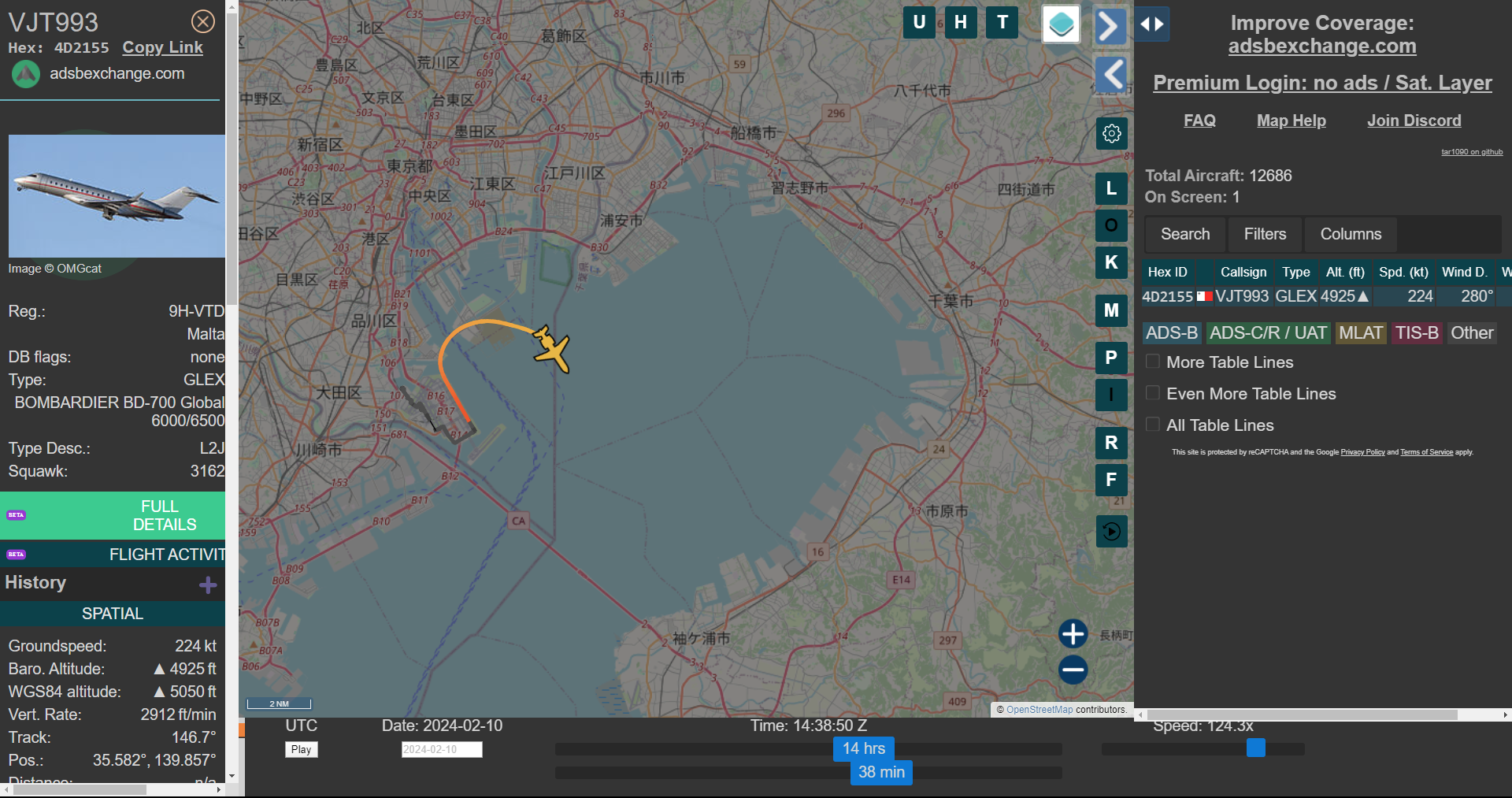Enable All Table Lines checkbox

pyautogui.click(x=1153, y=425)
